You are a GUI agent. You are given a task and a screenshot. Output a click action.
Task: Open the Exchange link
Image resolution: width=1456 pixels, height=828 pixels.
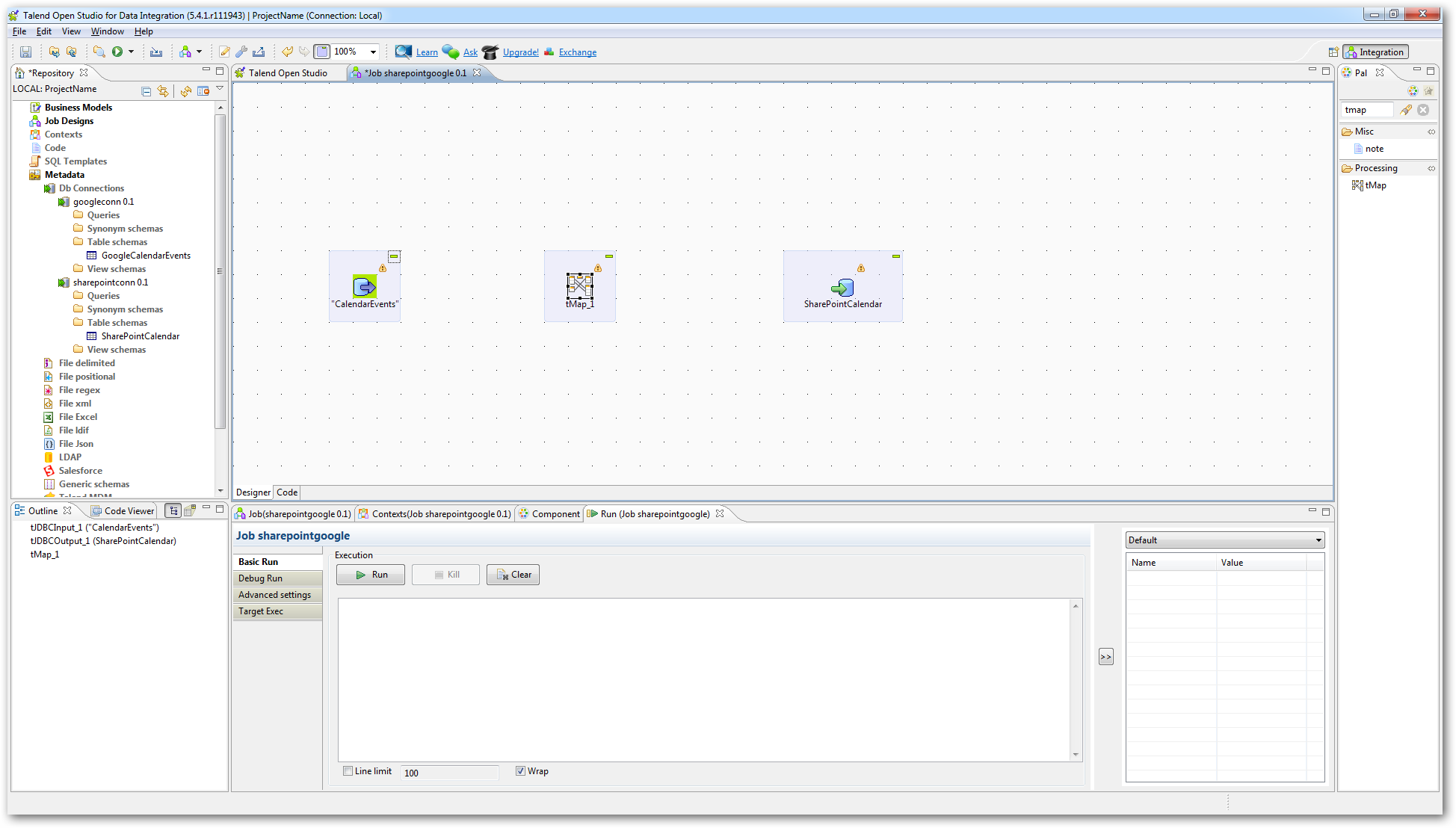click(x=577, y=52)
